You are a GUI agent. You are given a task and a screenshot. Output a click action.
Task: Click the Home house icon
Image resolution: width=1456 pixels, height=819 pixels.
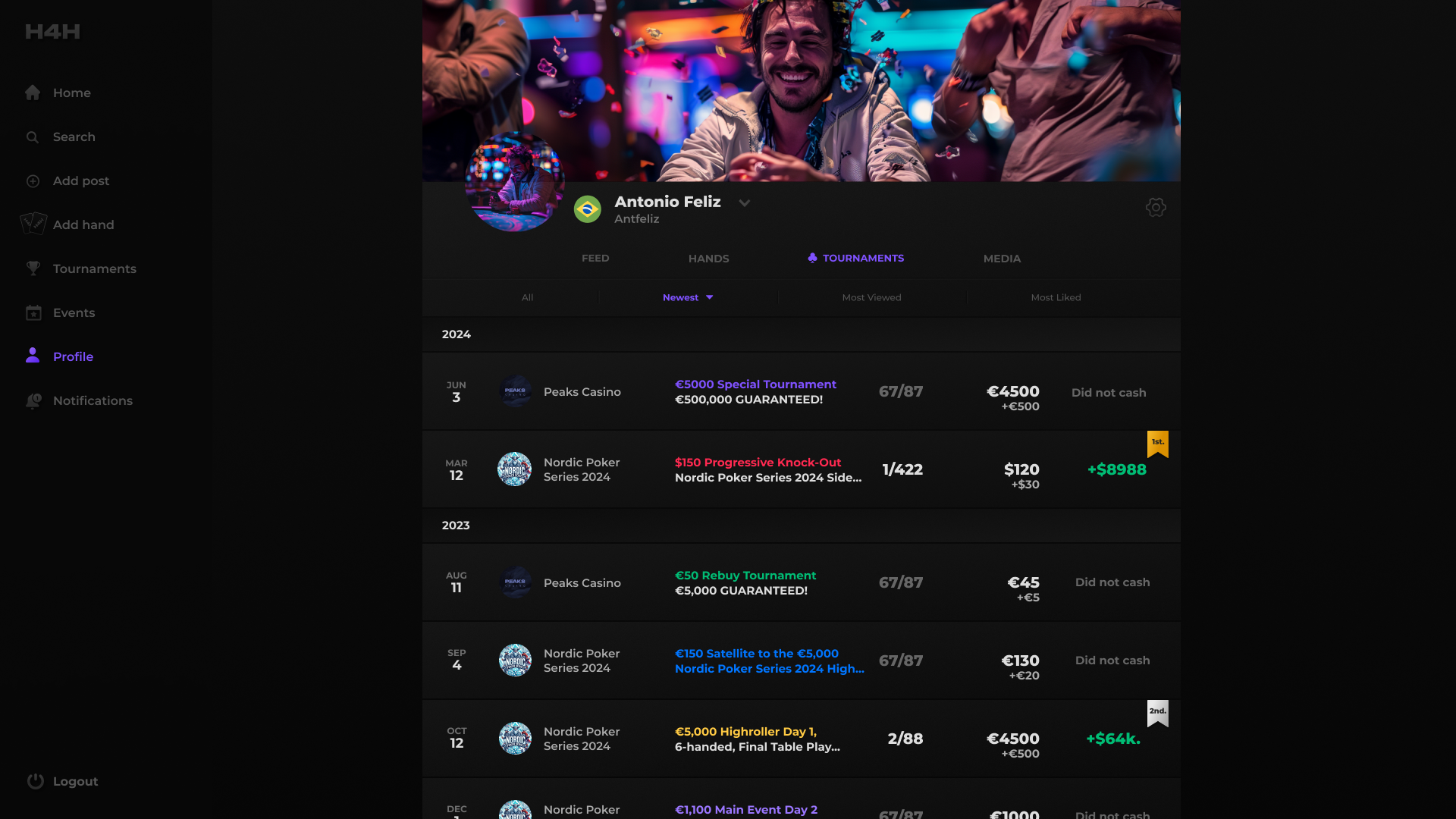pyautogui.click(x=33, y=93)
